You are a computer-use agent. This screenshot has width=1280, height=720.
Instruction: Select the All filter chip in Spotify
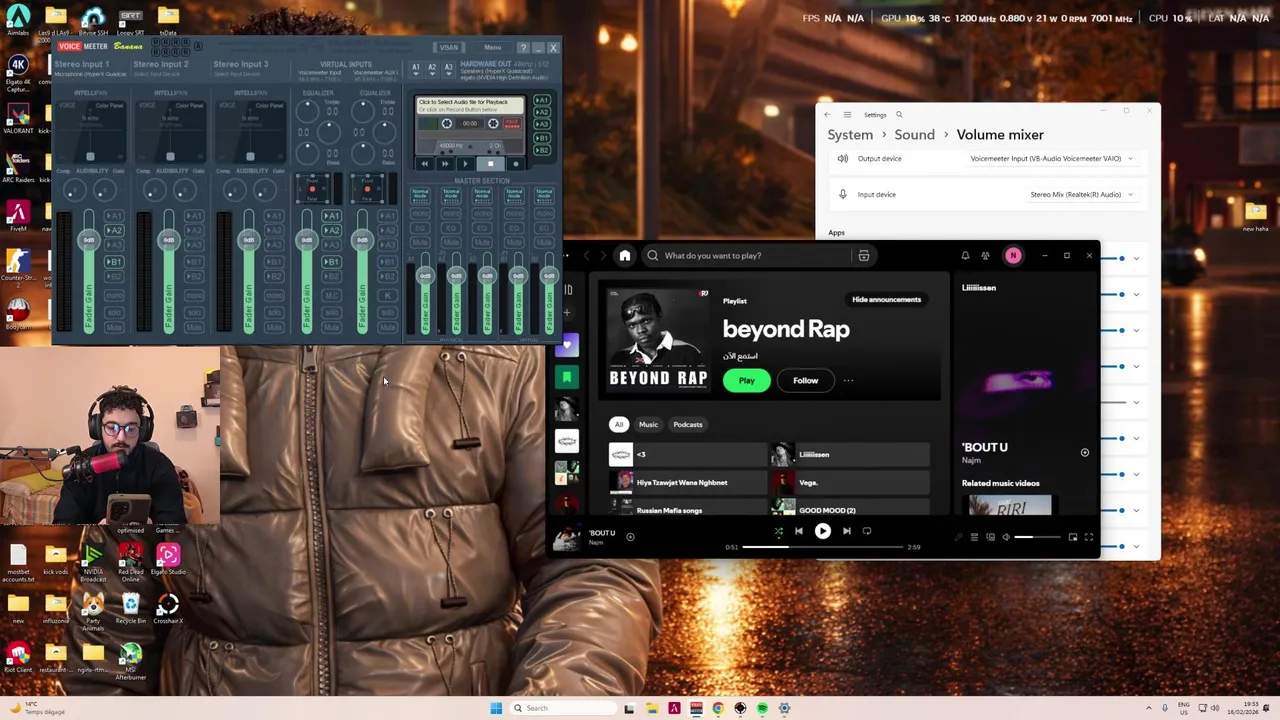point(619,424)
